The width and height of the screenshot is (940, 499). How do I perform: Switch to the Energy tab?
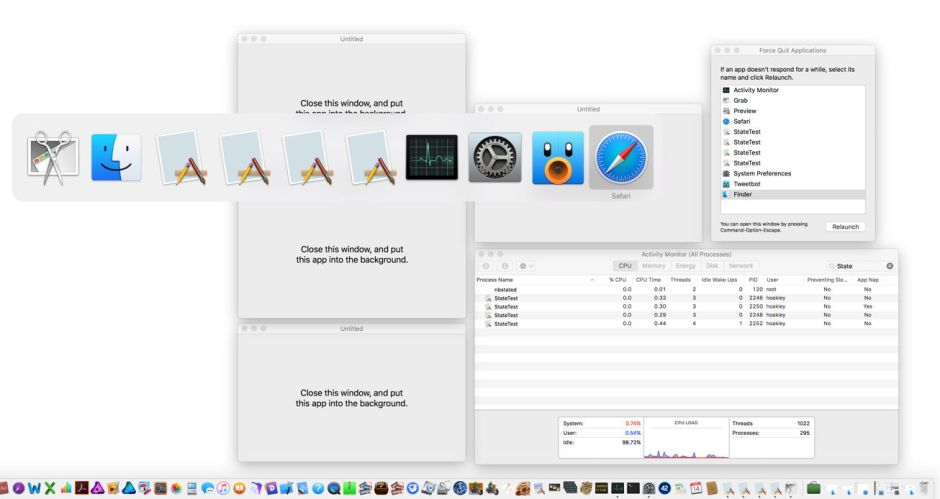[685, 266]
